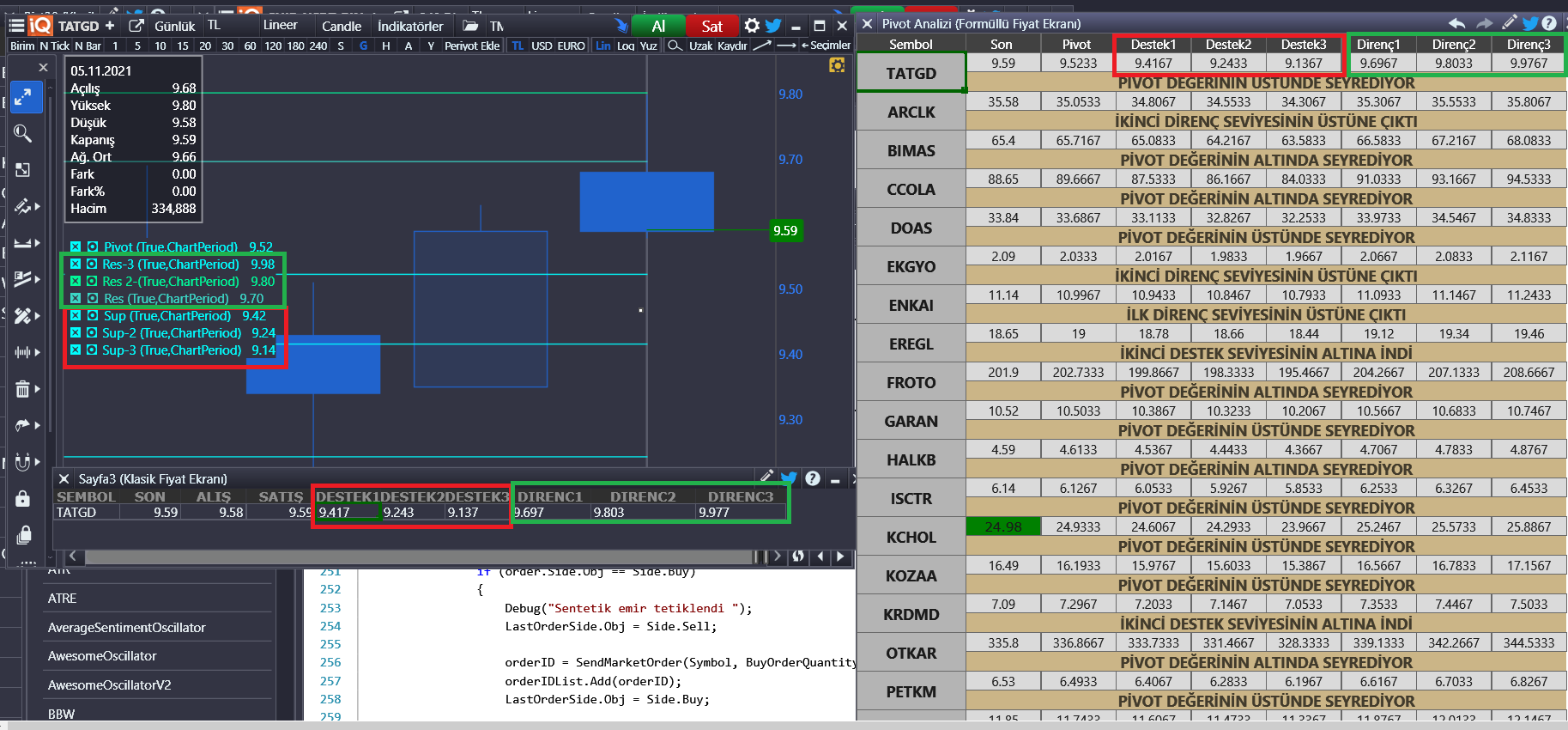This screenshot has height=730, width=1568.
Task: Toggle visibility of Pivot indicator
Action: click(92, 247)
